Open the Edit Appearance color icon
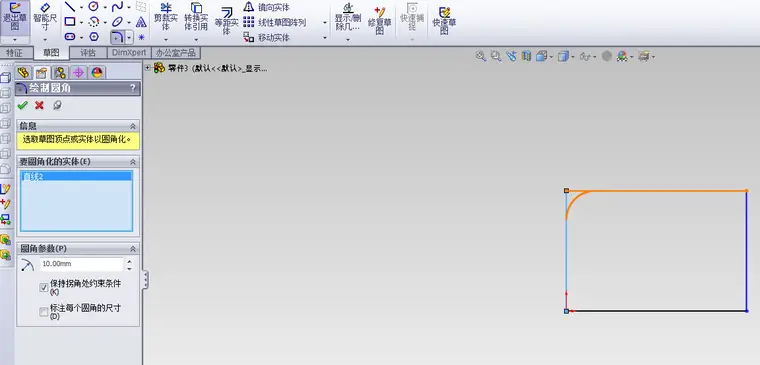The width and height of the screenshot is (760, 365). (x=623, y=56)
